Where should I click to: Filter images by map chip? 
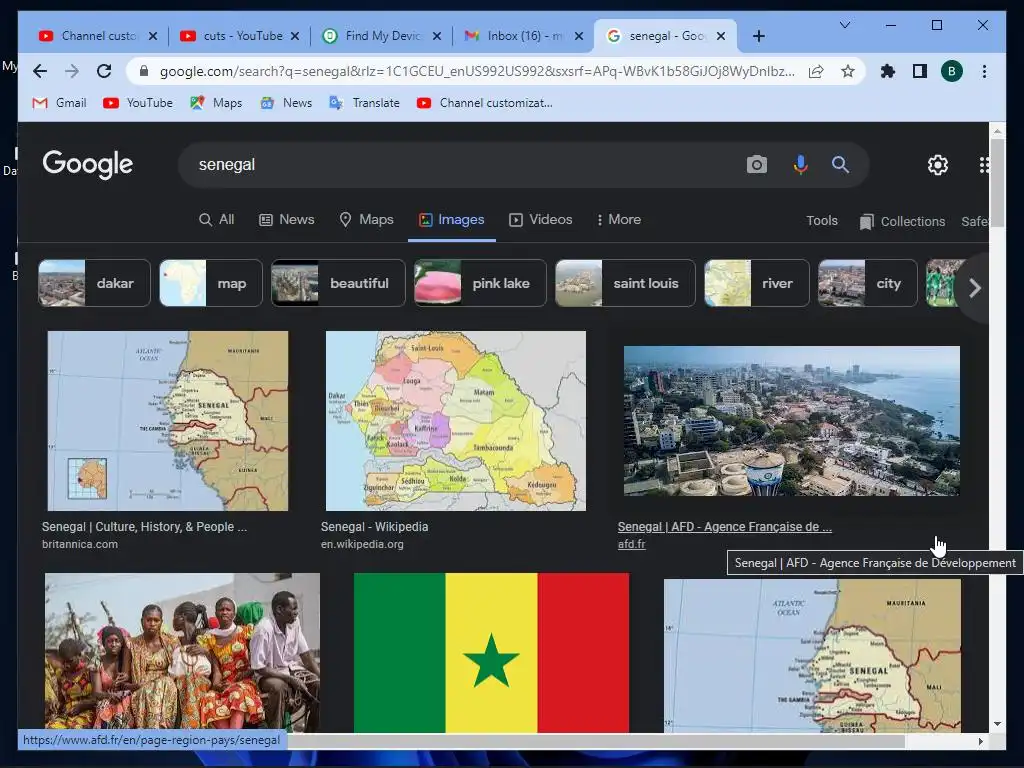(x=210, y=283)
